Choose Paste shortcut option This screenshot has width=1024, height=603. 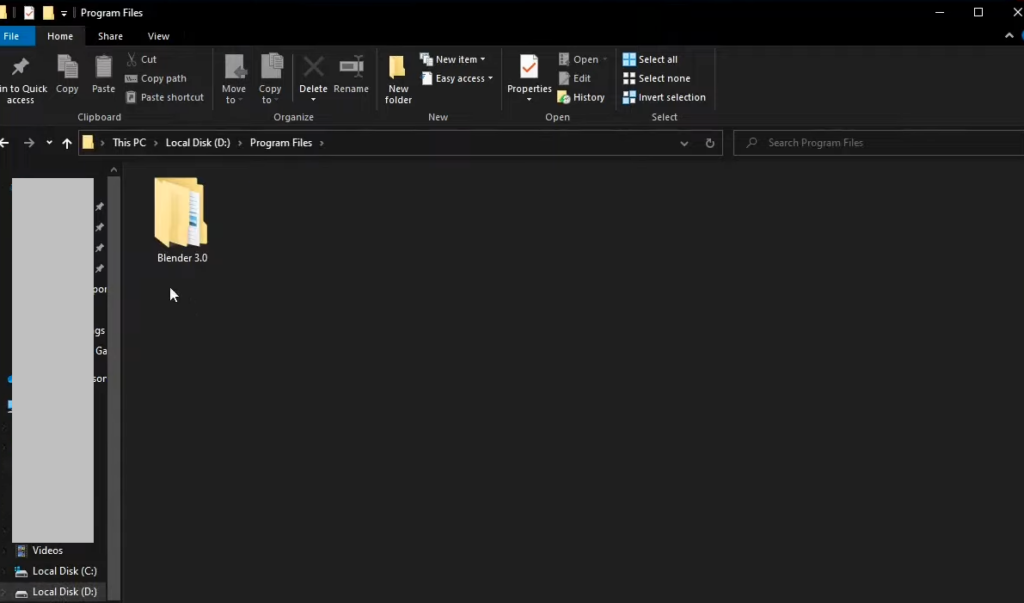[x=165, y=97]
